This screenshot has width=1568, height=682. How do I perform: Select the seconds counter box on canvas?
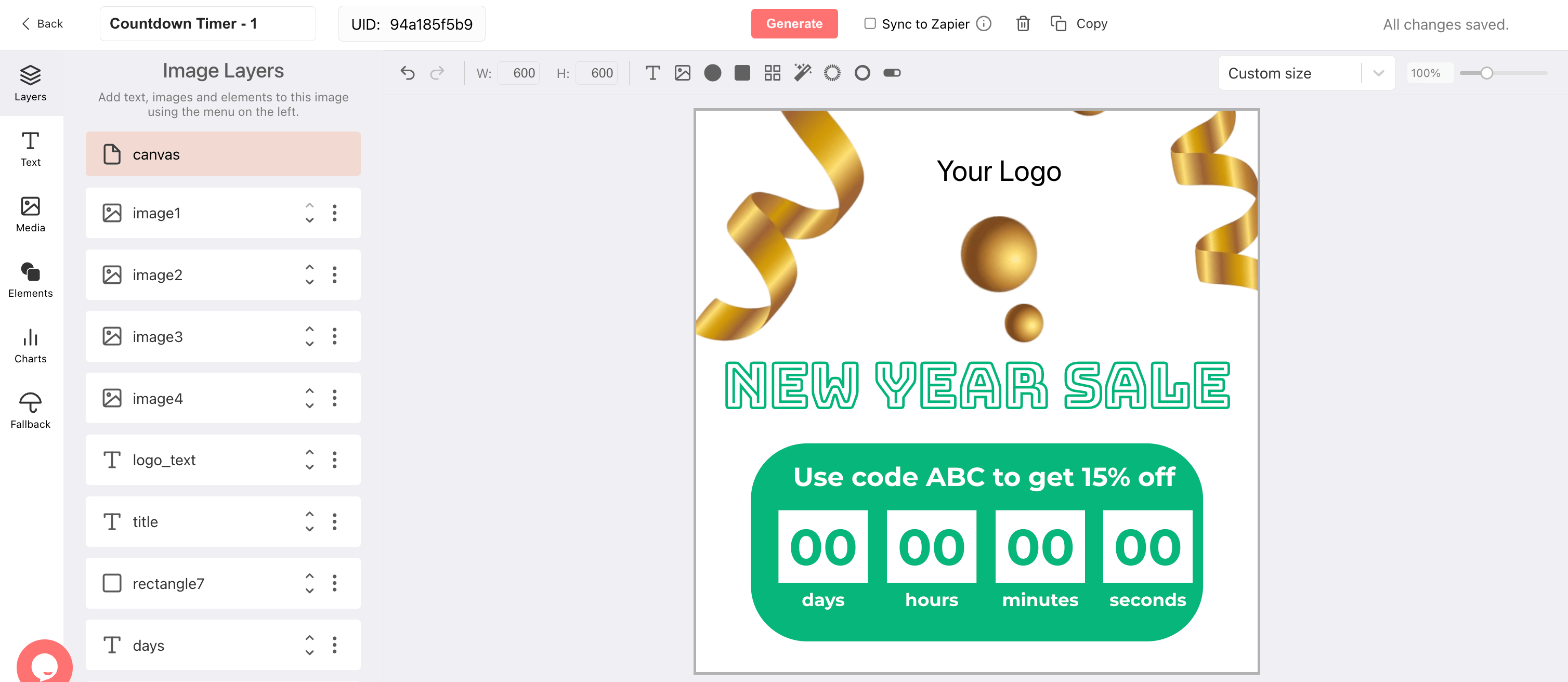coord(1147,546)
